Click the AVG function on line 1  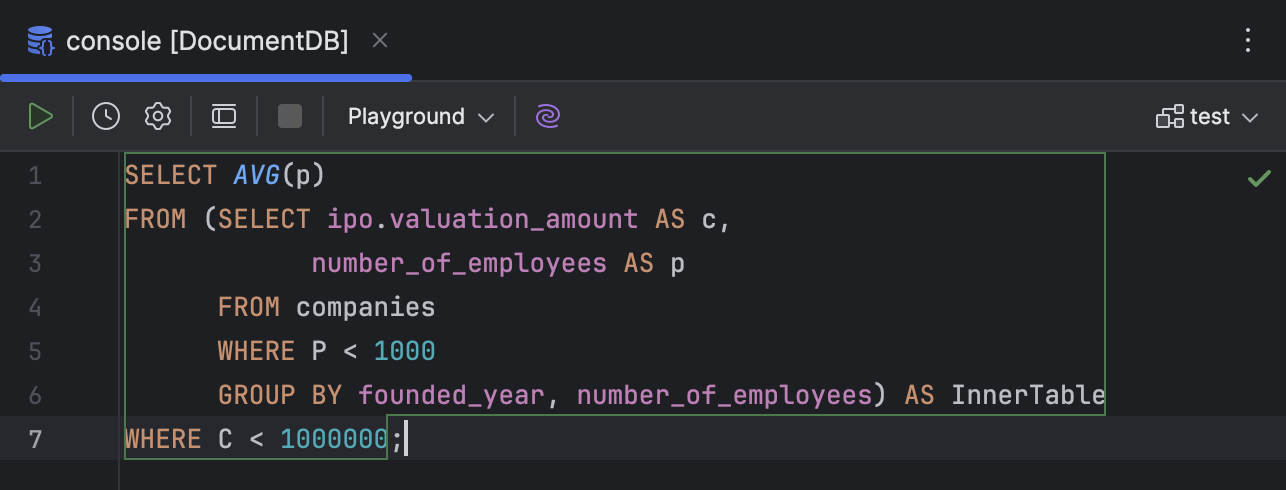[257, 175]
